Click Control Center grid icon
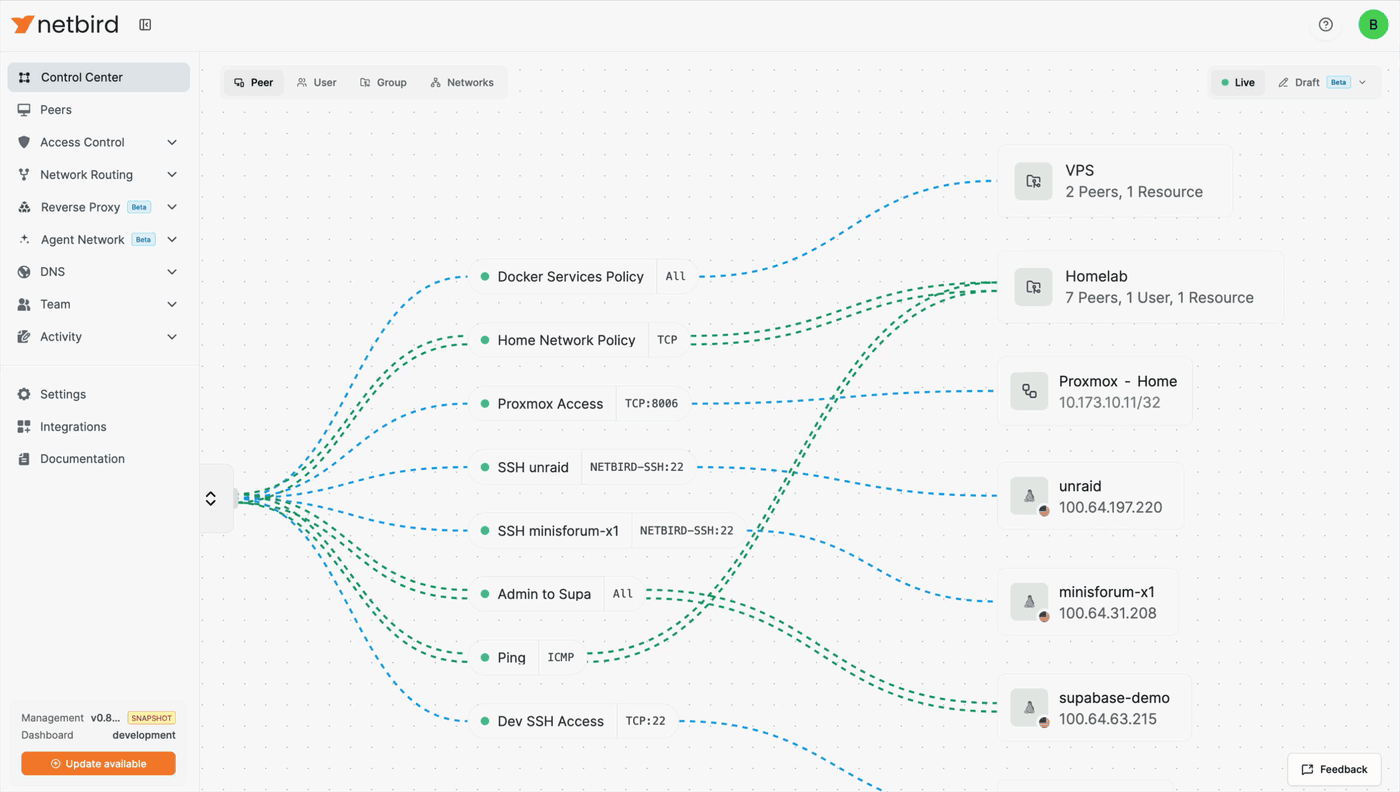1400x792 pixels. click(x=24, y=77)
